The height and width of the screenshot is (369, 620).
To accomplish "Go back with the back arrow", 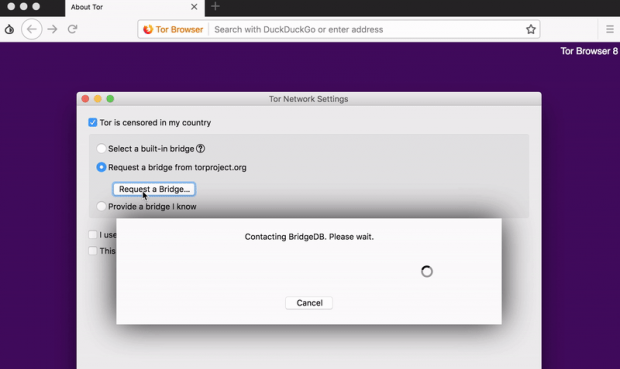I will point(32,29).
